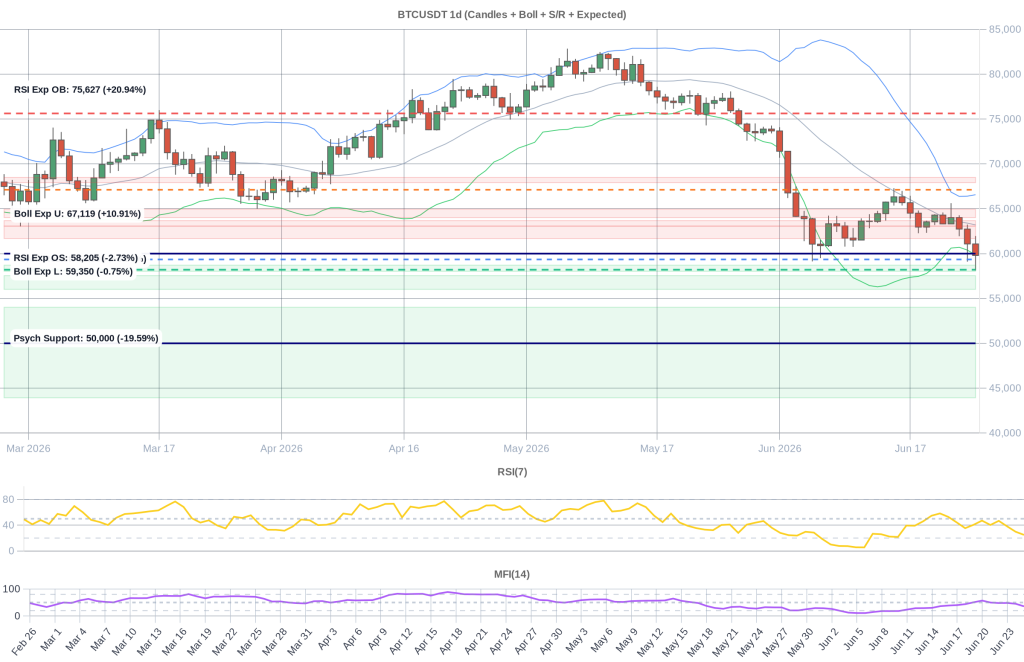Click the Mar 17 date axis label
Screen dimensions: 1024x662
[159, 449]
